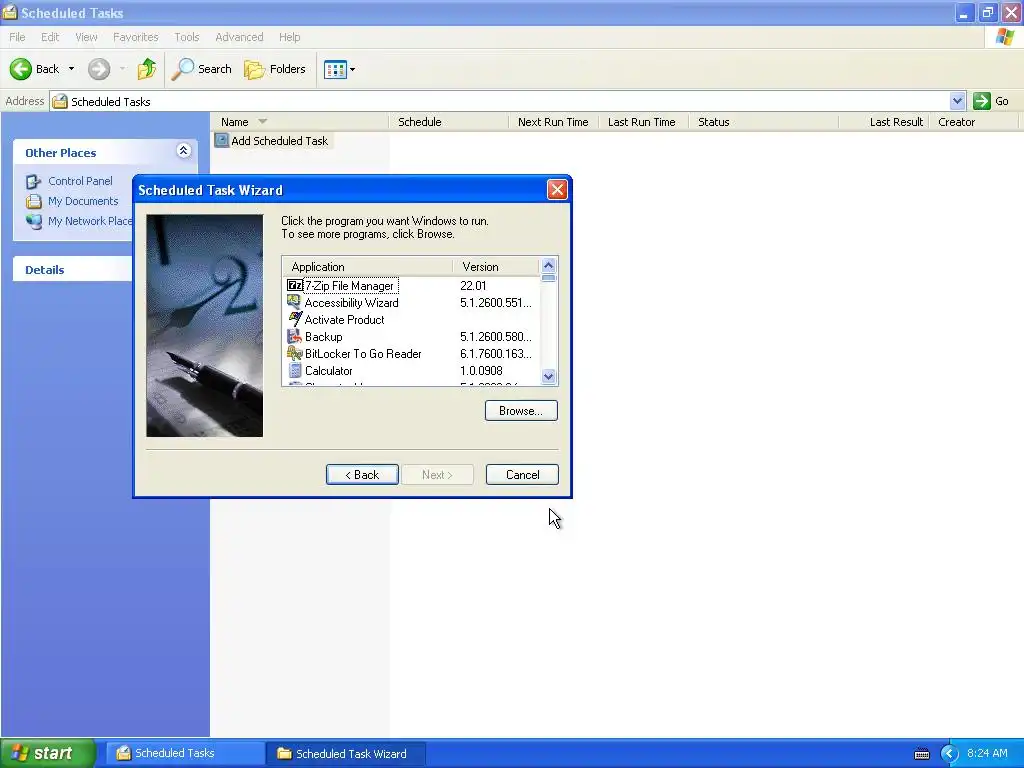Click the Name column sort arrow
This screenshot has width=1024, height=768.
tap(263, 121)
